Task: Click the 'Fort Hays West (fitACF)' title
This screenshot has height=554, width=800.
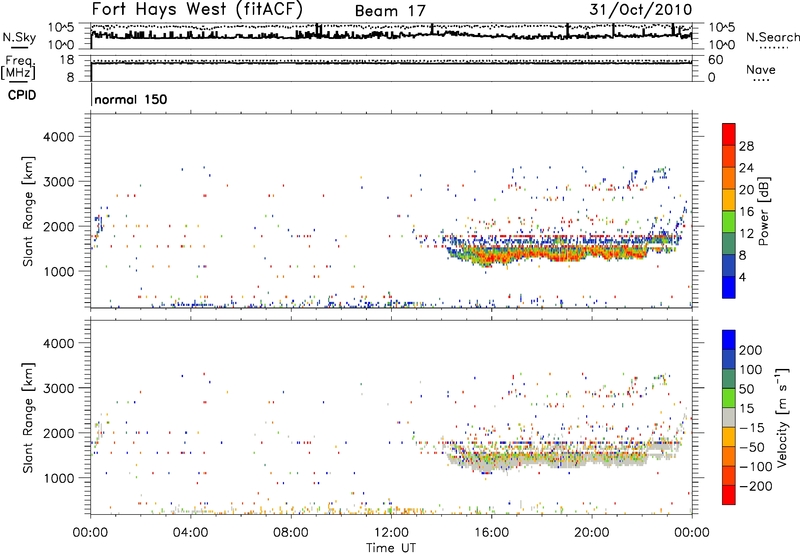Action: [x=197, y=9]
